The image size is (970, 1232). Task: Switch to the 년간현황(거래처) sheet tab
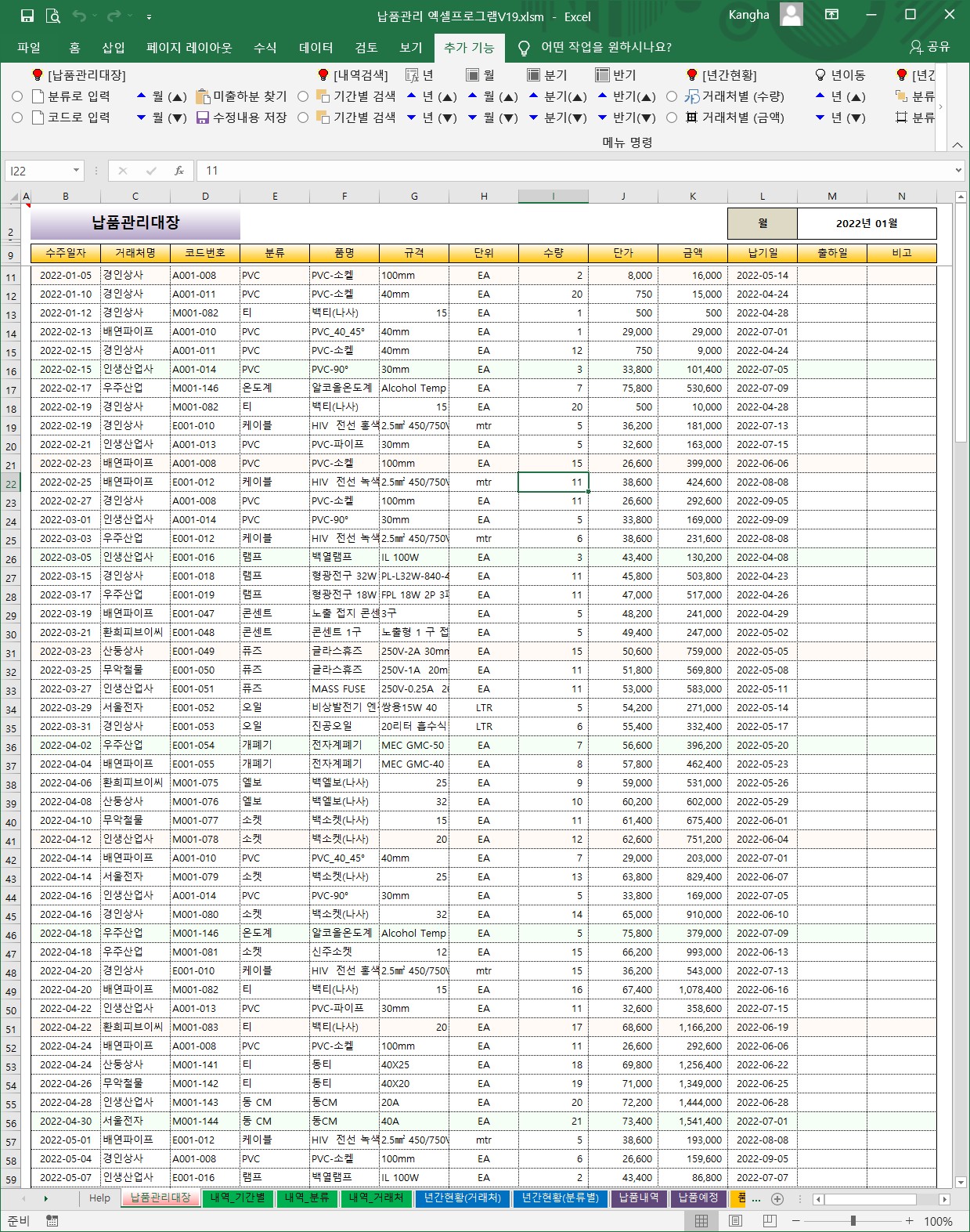click(x=462, y=1198)
